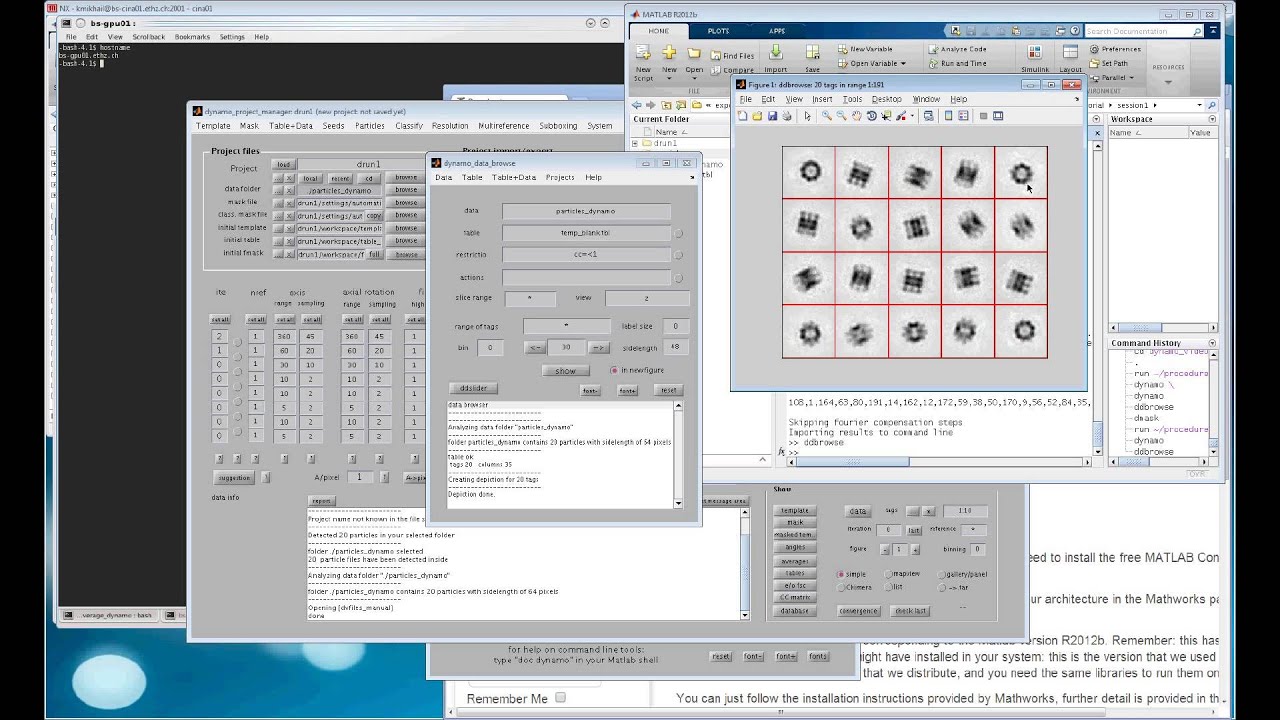This screenshot has width=1280, height=720.
Task: Click New Variable in MATLAB ribbon
Action: 865,49
